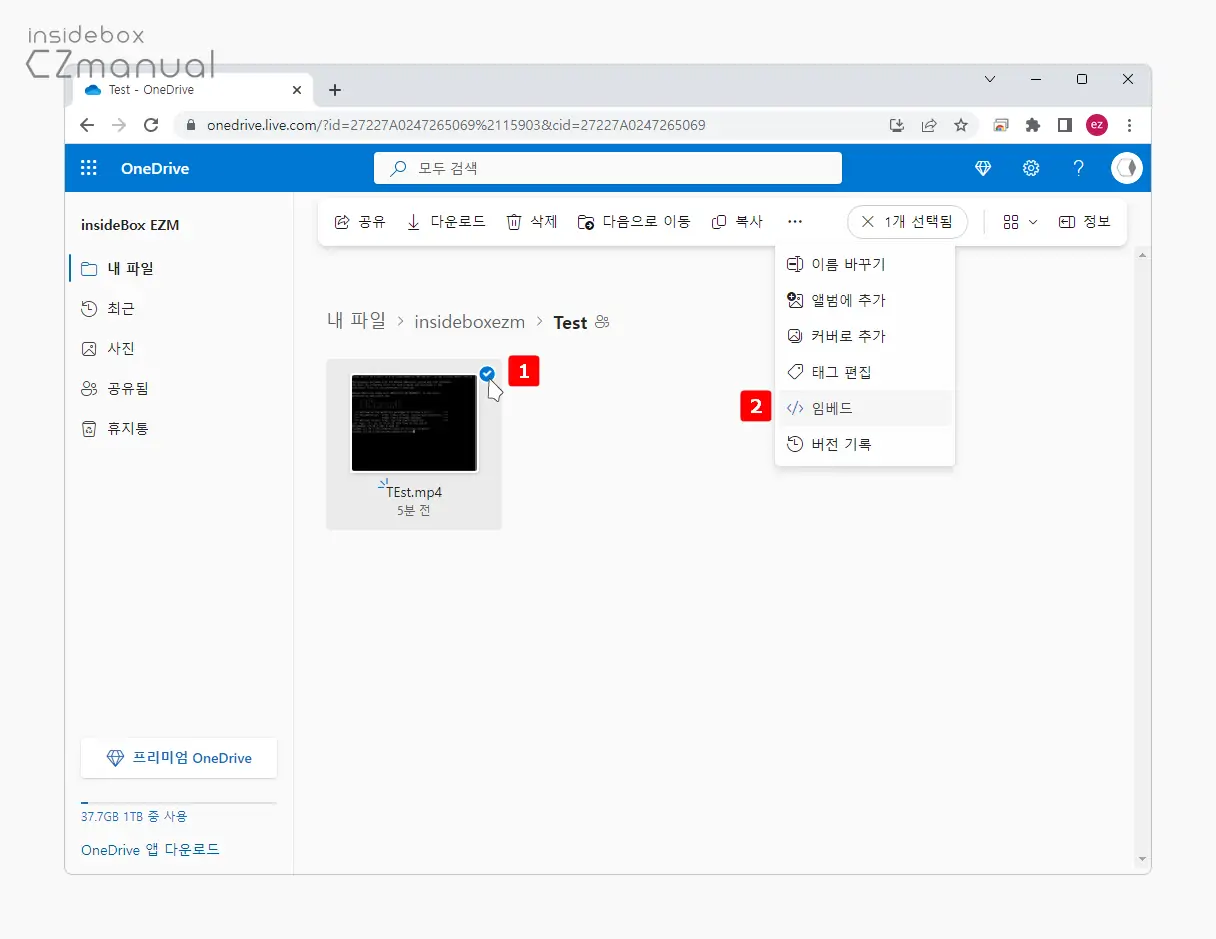Open the Info (정보) details pane
Image resolution: width=1216 pixels, height=939 pixels.
[x=1085, y=222]
